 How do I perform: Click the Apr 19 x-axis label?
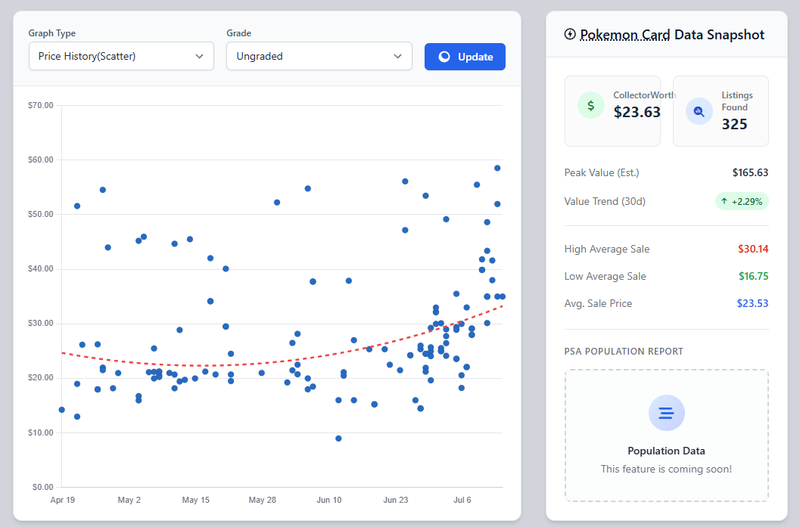(x=62, y=500)
